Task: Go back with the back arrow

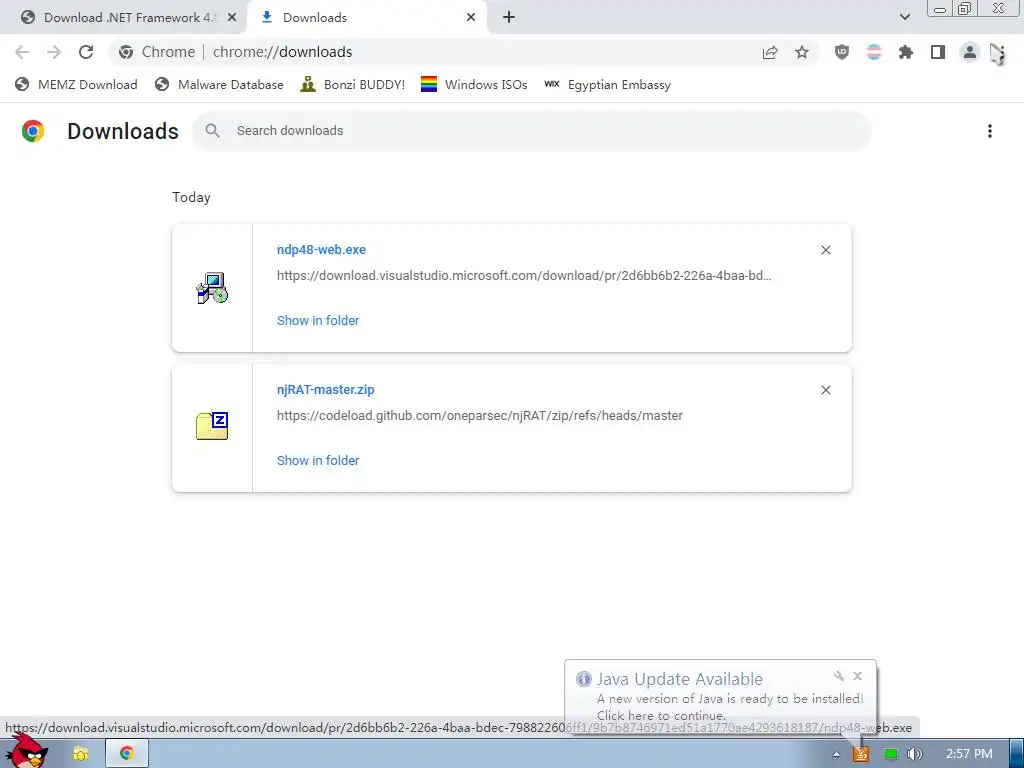Action: (22, 52)
